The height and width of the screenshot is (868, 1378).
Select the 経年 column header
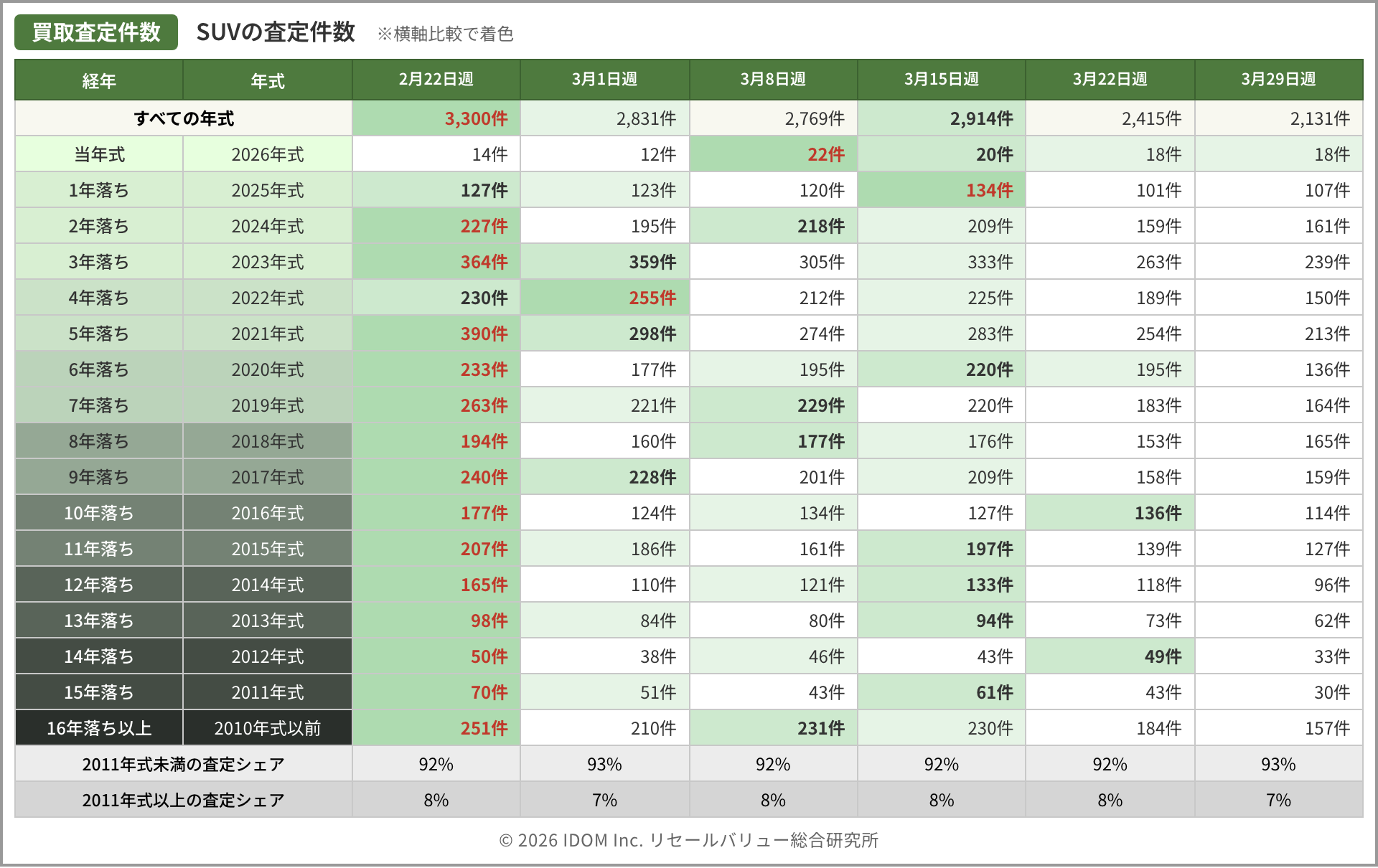99,80
